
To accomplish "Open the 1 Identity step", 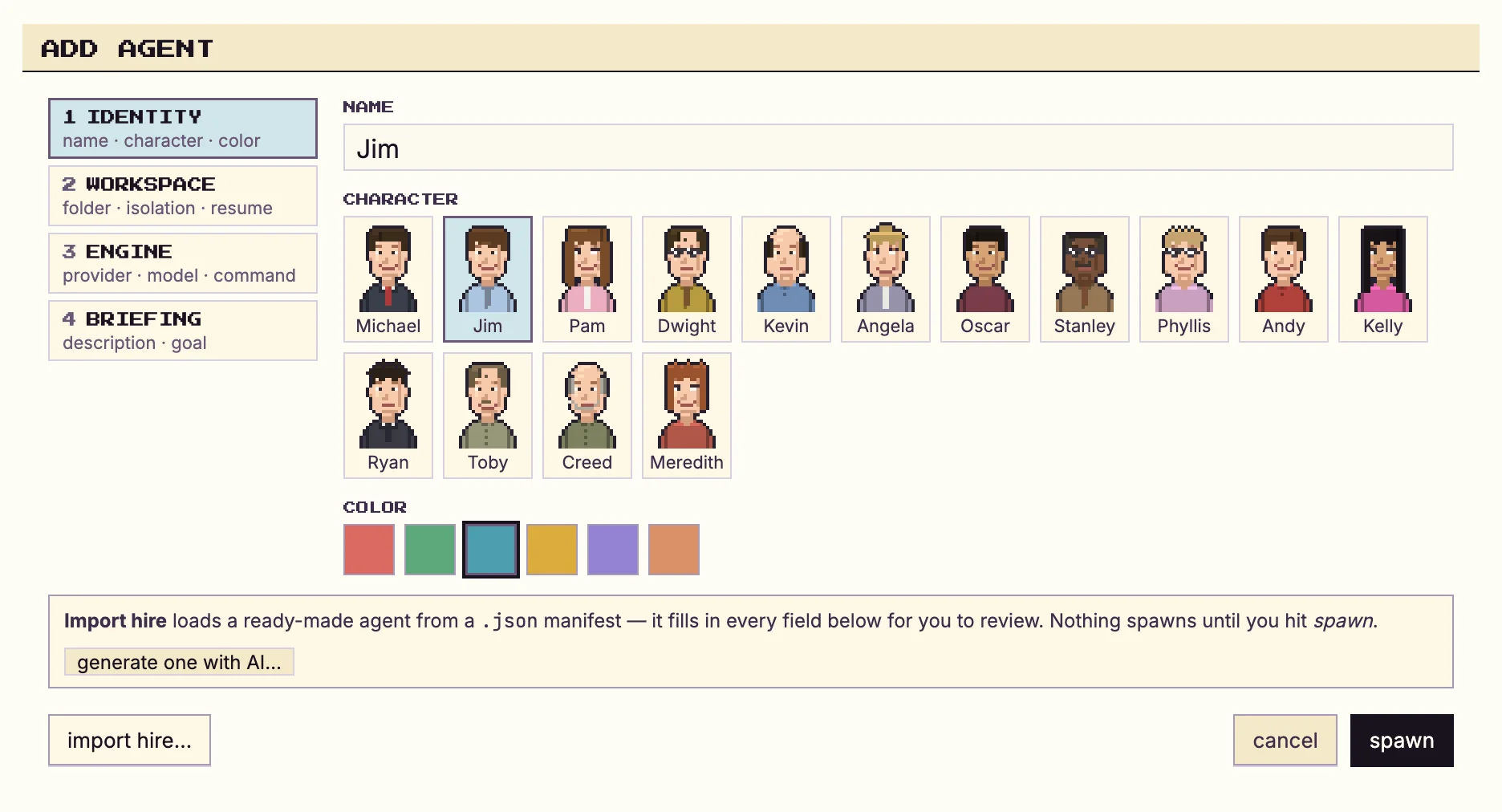I will [x=183, y=128].
